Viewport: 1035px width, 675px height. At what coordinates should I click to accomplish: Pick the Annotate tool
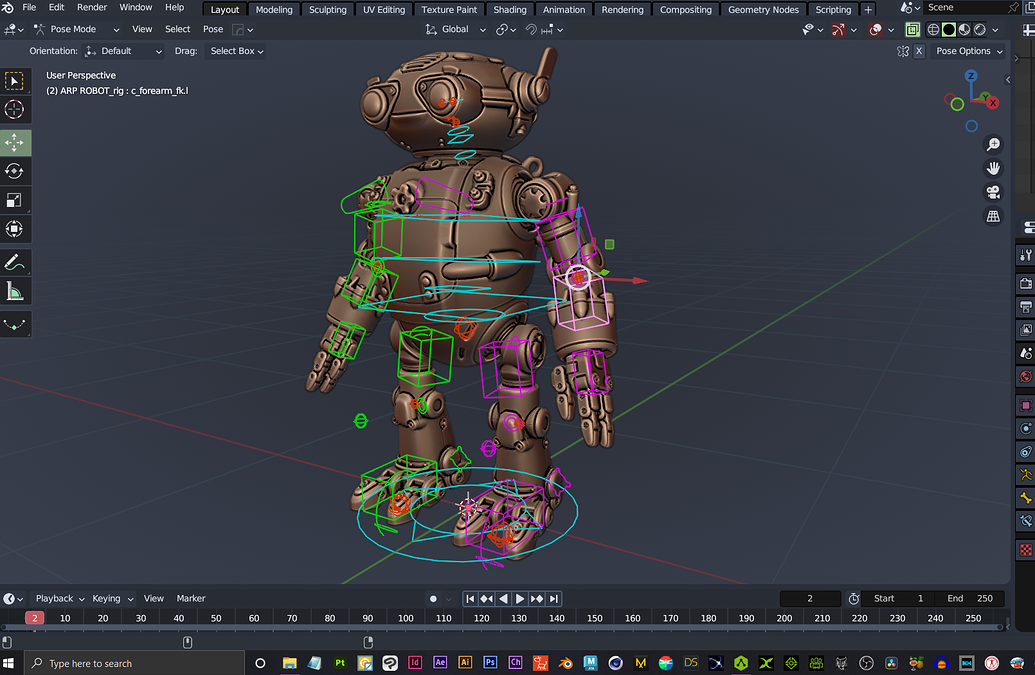tap(15, 263)
